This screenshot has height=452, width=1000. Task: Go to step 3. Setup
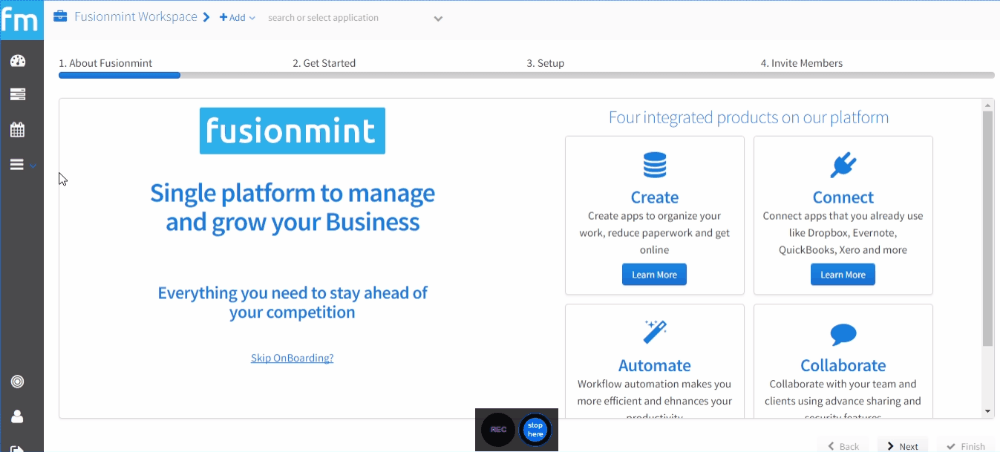[x=545, y=63]
